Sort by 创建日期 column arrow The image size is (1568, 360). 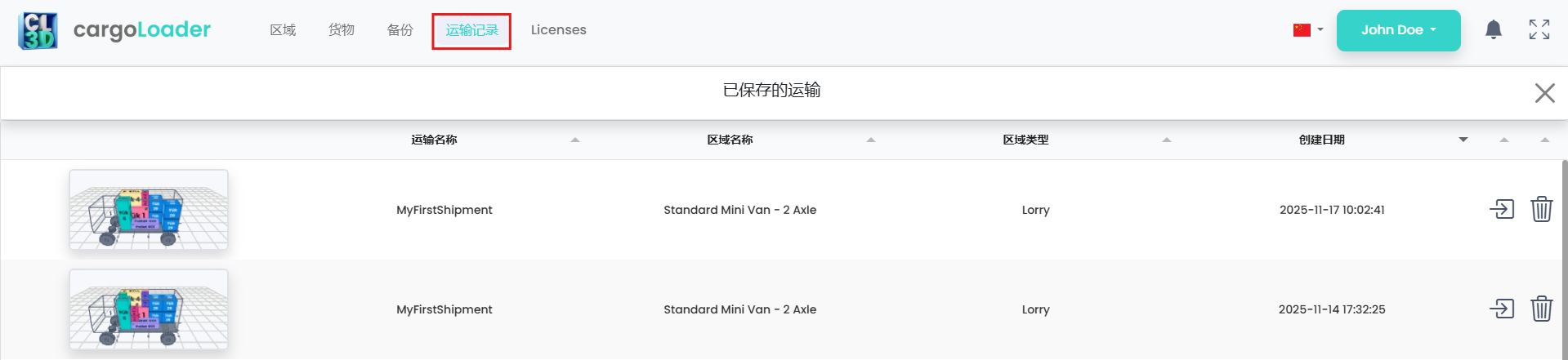coord(1463,140)
